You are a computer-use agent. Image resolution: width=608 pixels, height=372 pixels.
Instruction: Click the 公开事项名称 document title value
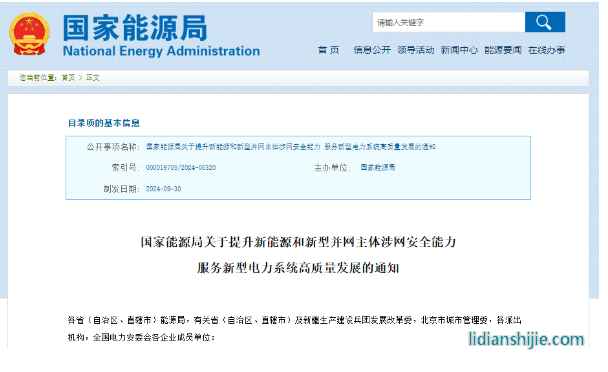click(290, 147)
